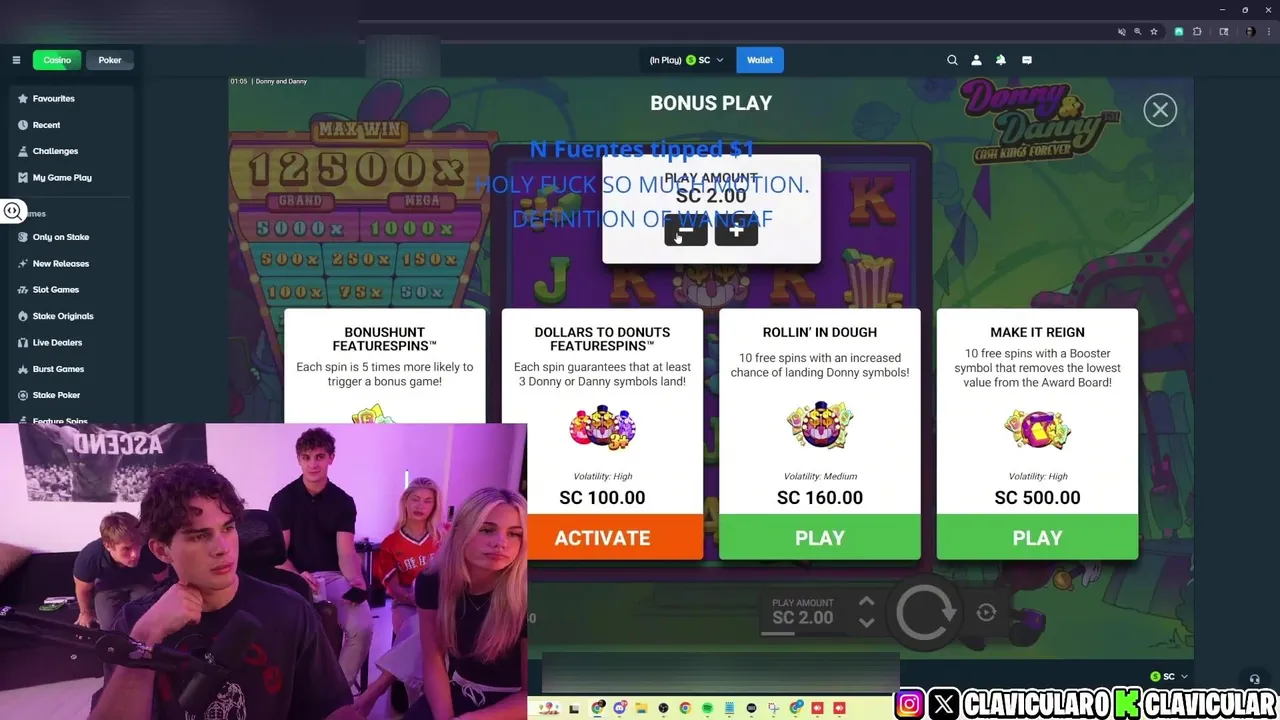Open Spotify from the taskbar

tap(707, 708)
